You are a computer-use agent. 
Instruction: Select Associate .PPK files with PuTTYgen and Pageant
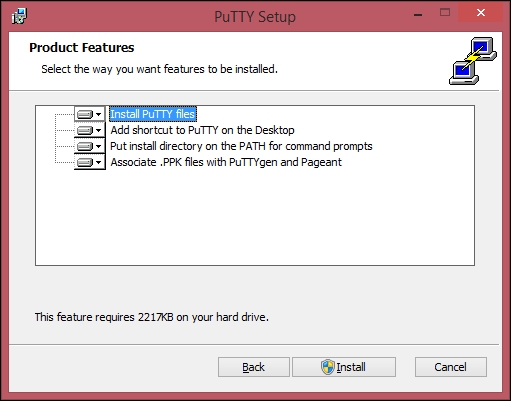(x=226, y=162)
